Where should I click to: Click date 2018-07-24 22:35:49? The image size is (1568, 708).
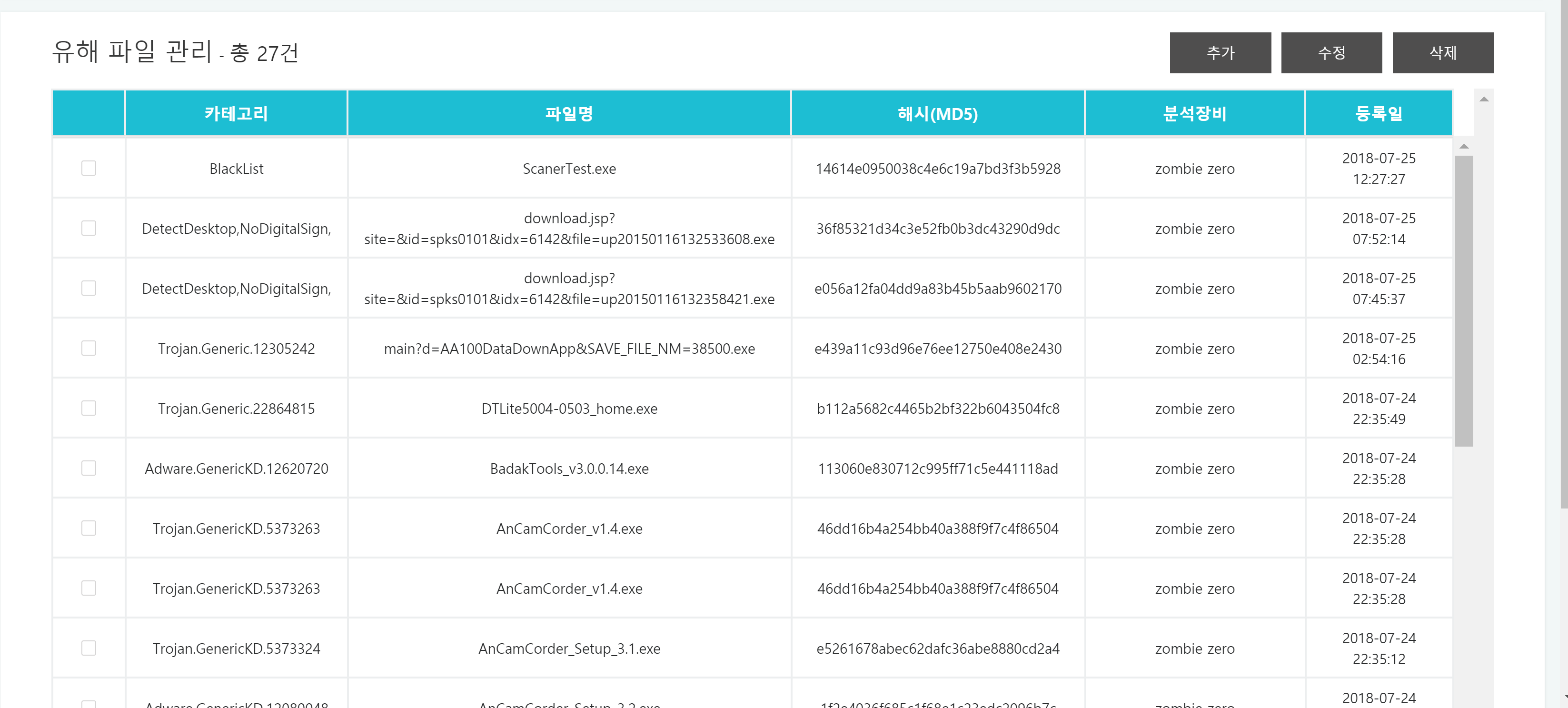tap(1379, 409)
